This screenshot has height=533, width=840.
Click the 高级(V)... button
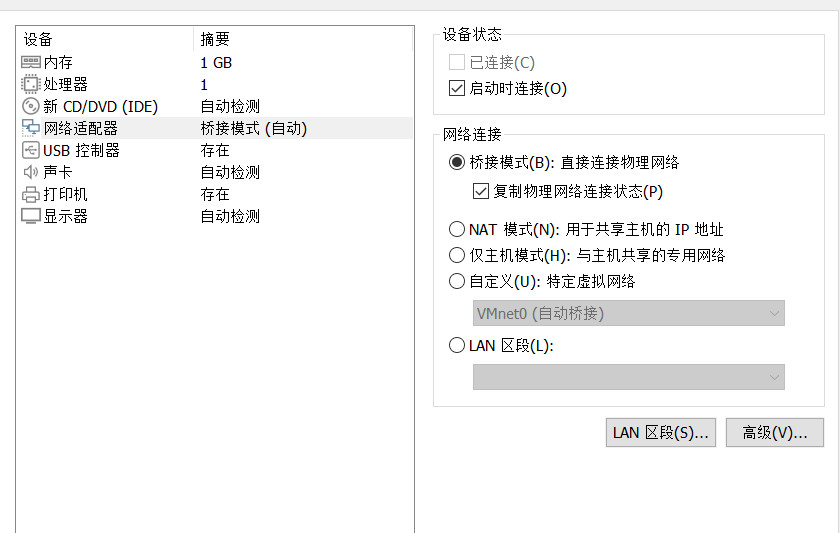(x=775, y=432)
